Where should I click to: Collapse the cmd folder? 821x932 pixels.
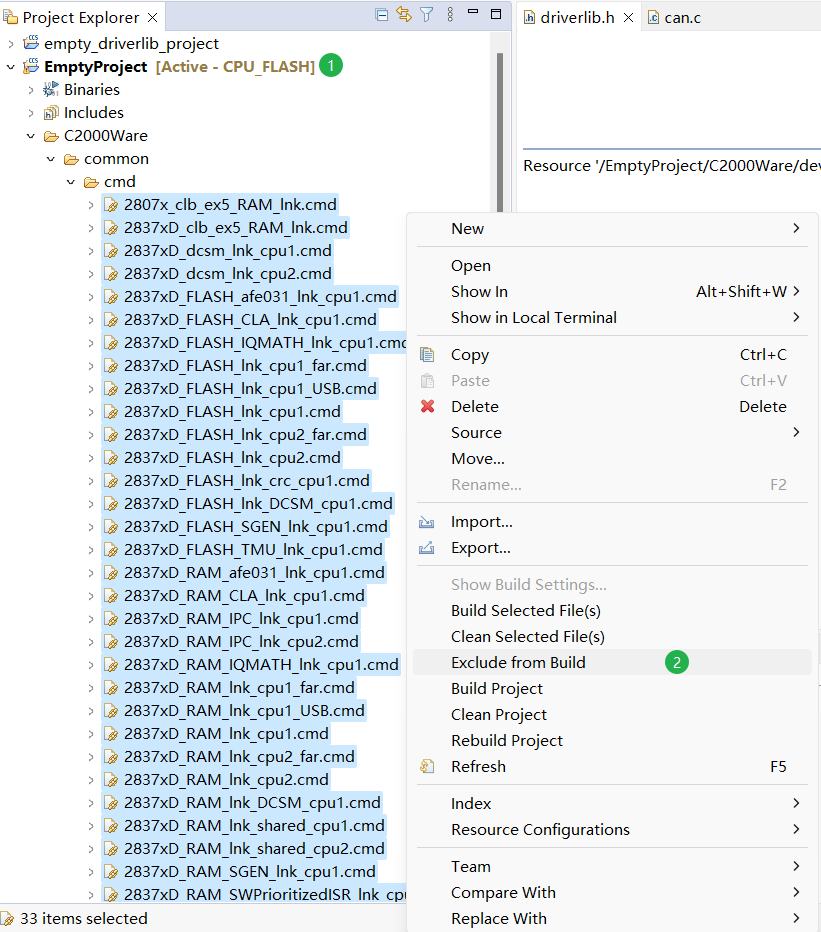point(71,182)
